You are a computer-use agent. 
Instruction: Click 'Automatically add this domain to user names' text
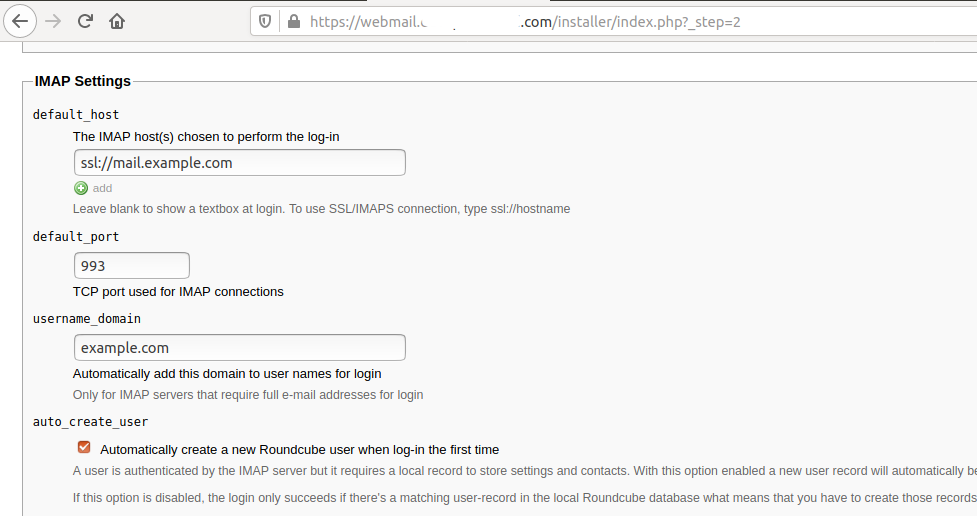(x=227, y=374)
